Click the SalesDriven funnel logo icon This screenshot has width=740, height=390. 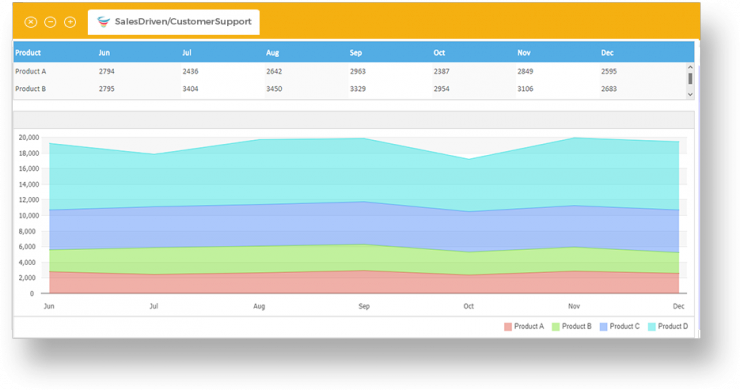click(103, 22)
